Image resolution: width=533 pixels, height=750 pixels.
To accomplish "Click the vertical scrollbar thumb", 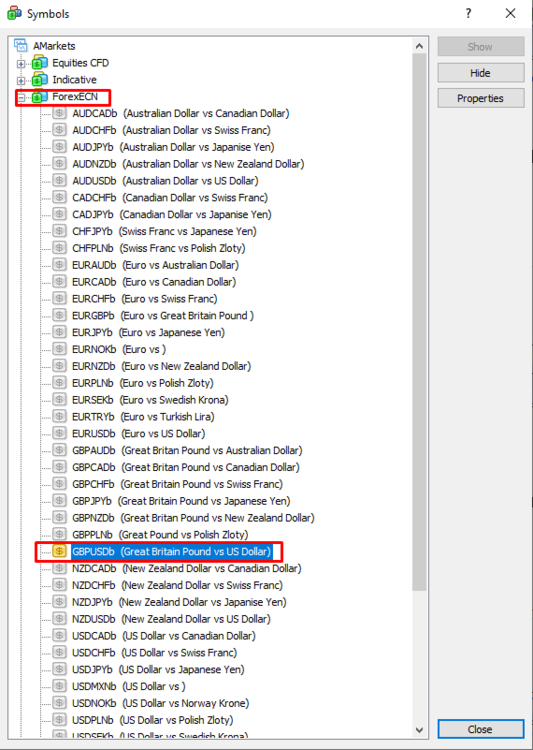I will pyautogui.click(x=419, y=322).
